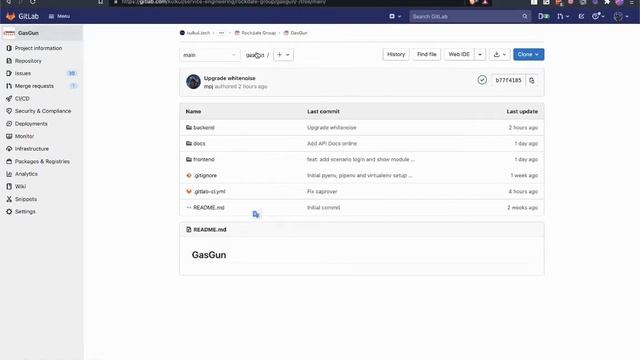Open the .gitlab-ci.yml file
This screenshot has height=360, width=640.
[209, 191]
